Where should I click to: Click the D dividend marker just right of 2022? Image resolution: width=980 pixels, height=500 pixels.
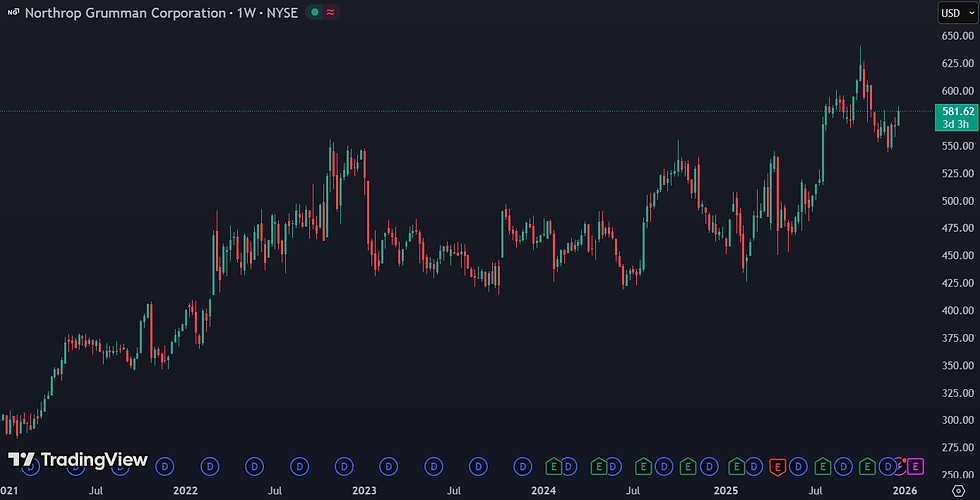(210, 466)
